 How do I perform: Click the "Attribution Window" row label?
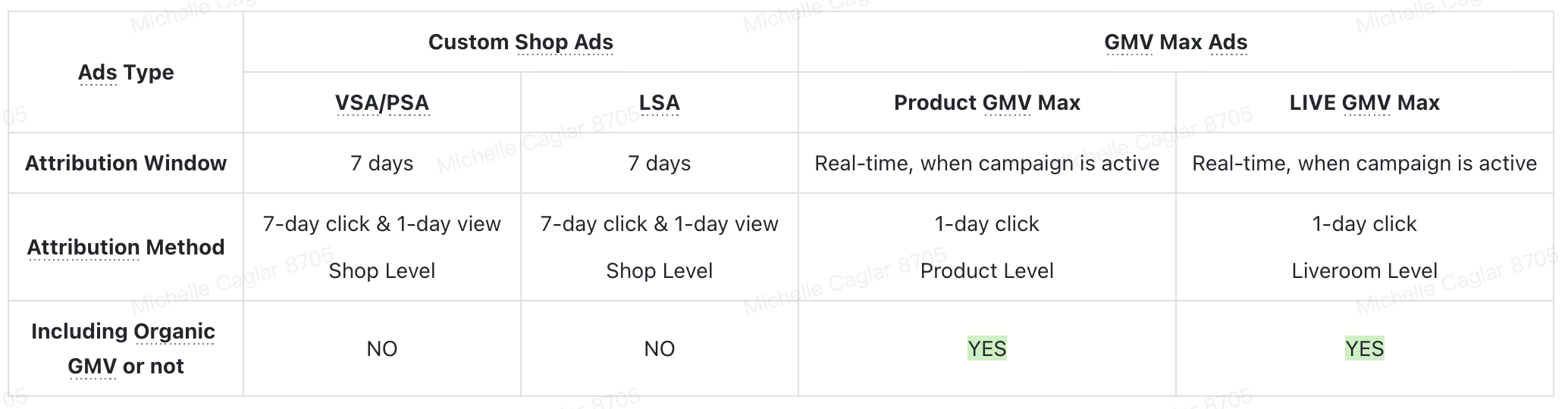(126, 164)
